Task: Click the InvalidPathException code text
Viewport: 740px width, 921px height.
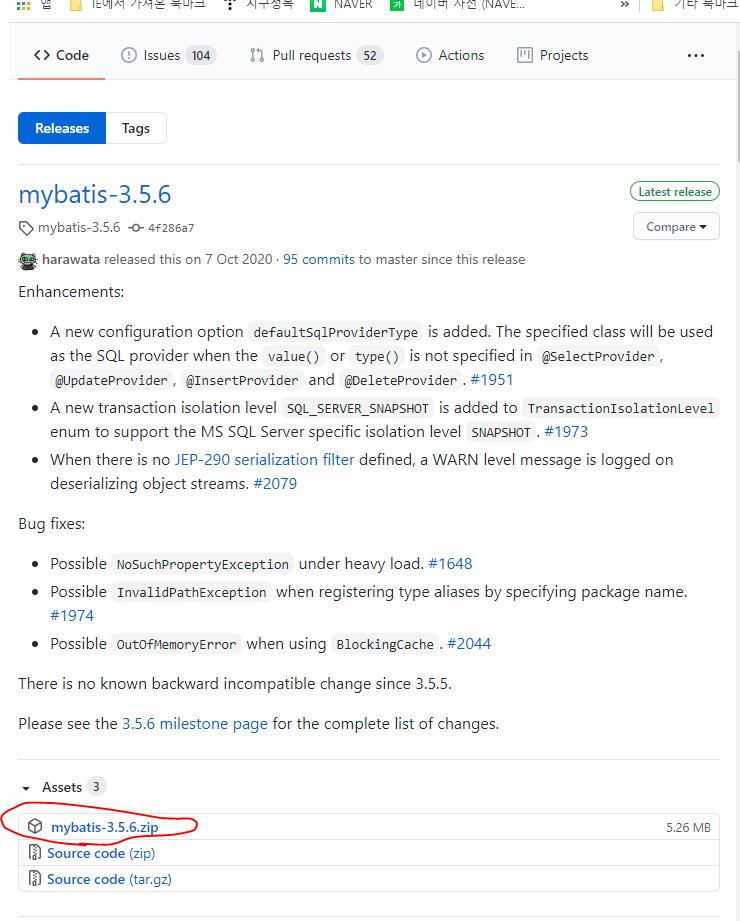Action: pyautogui.click(x=191, y=592)
